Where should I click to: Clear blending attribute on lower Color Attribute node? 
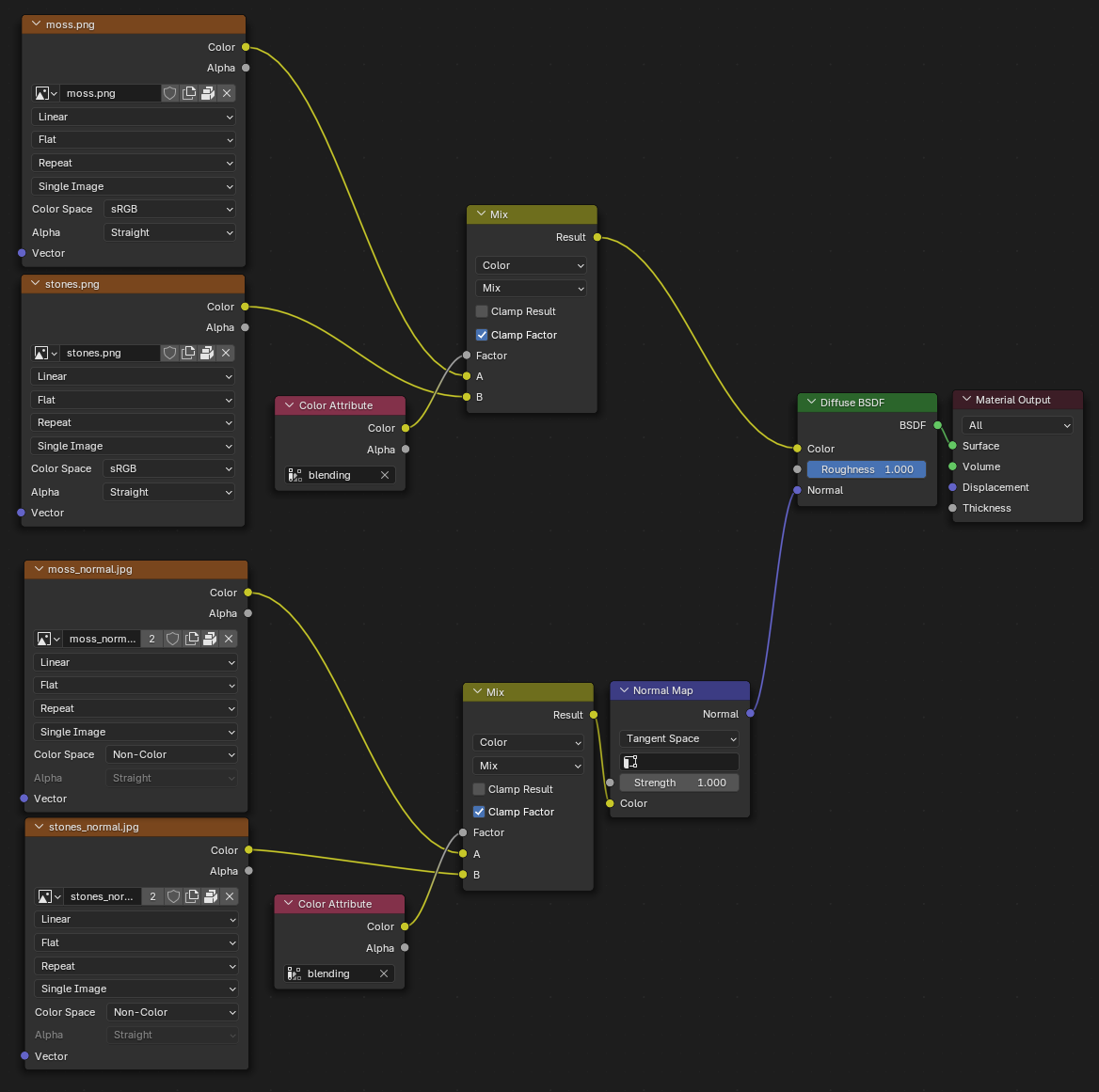pyautogui.click(x=384, y=973)
